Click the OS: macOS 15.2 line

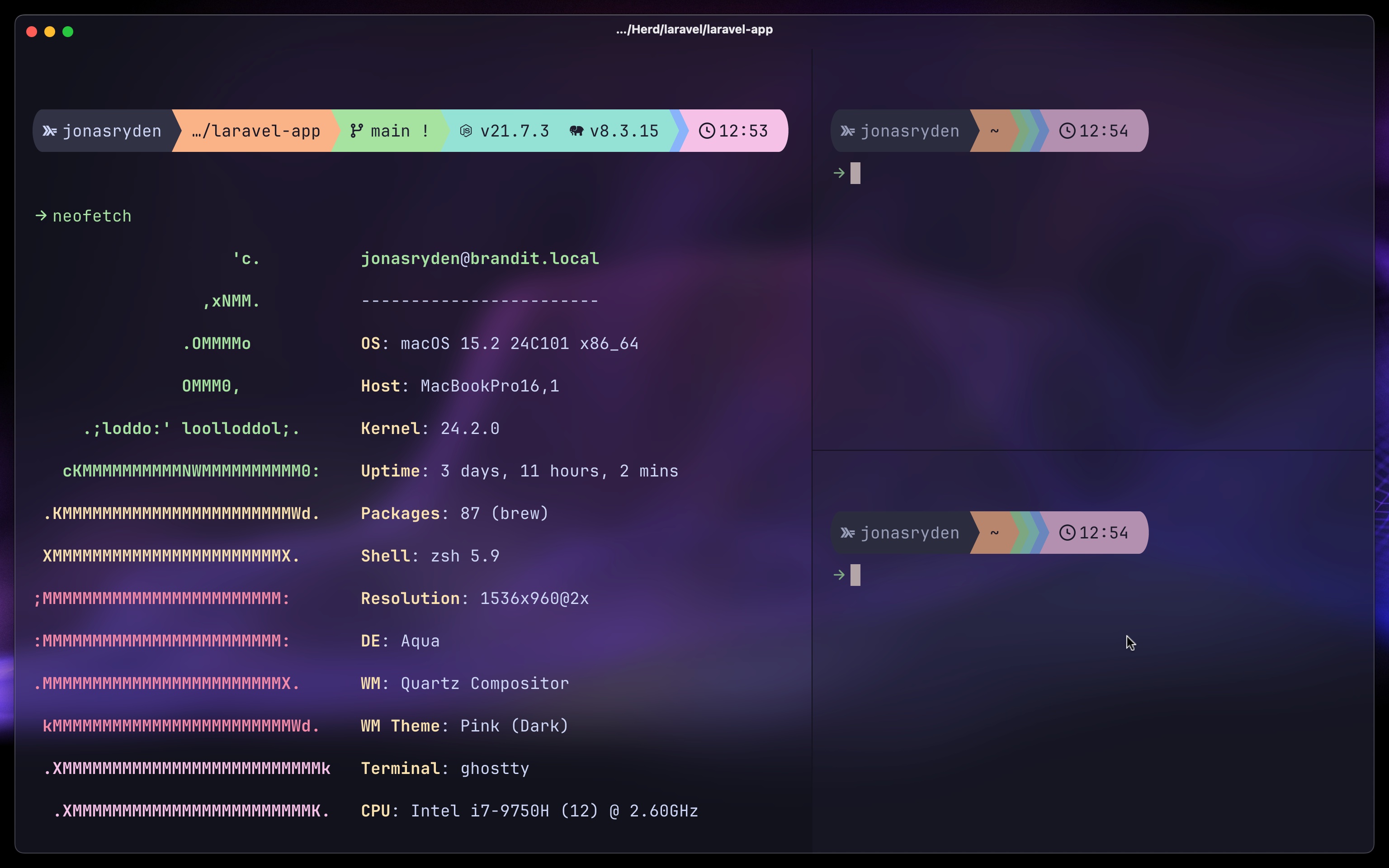(499, 343)
